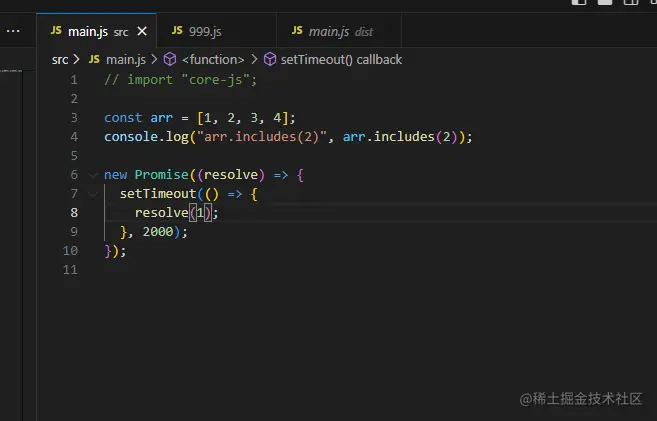The height and width of the screenshot is (421, 657).
Task: Click the closing }); on line 10
Action: [x=115, y=251]
